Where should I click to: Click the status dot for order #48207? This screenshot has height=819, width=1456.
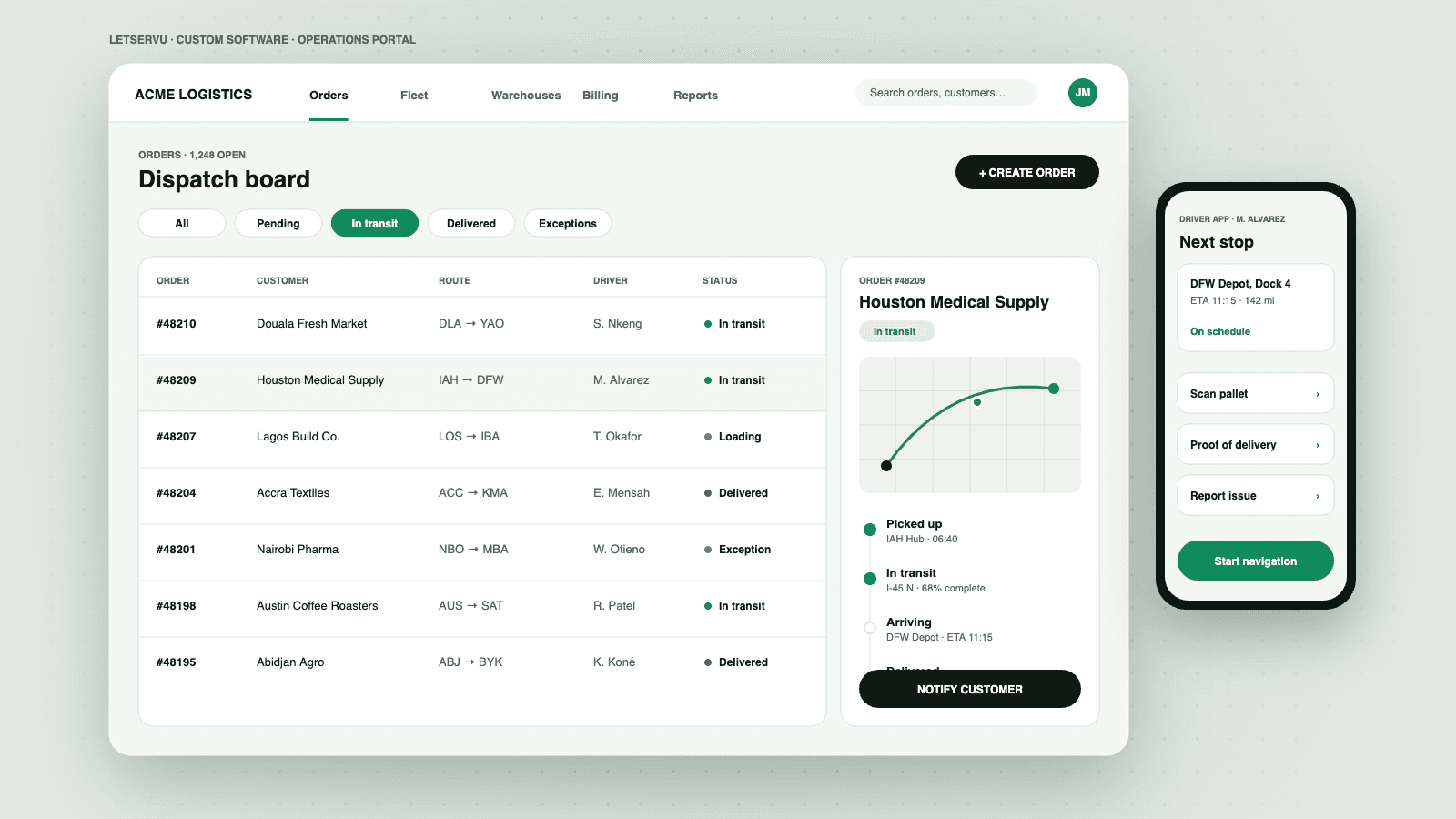[708, 437]
